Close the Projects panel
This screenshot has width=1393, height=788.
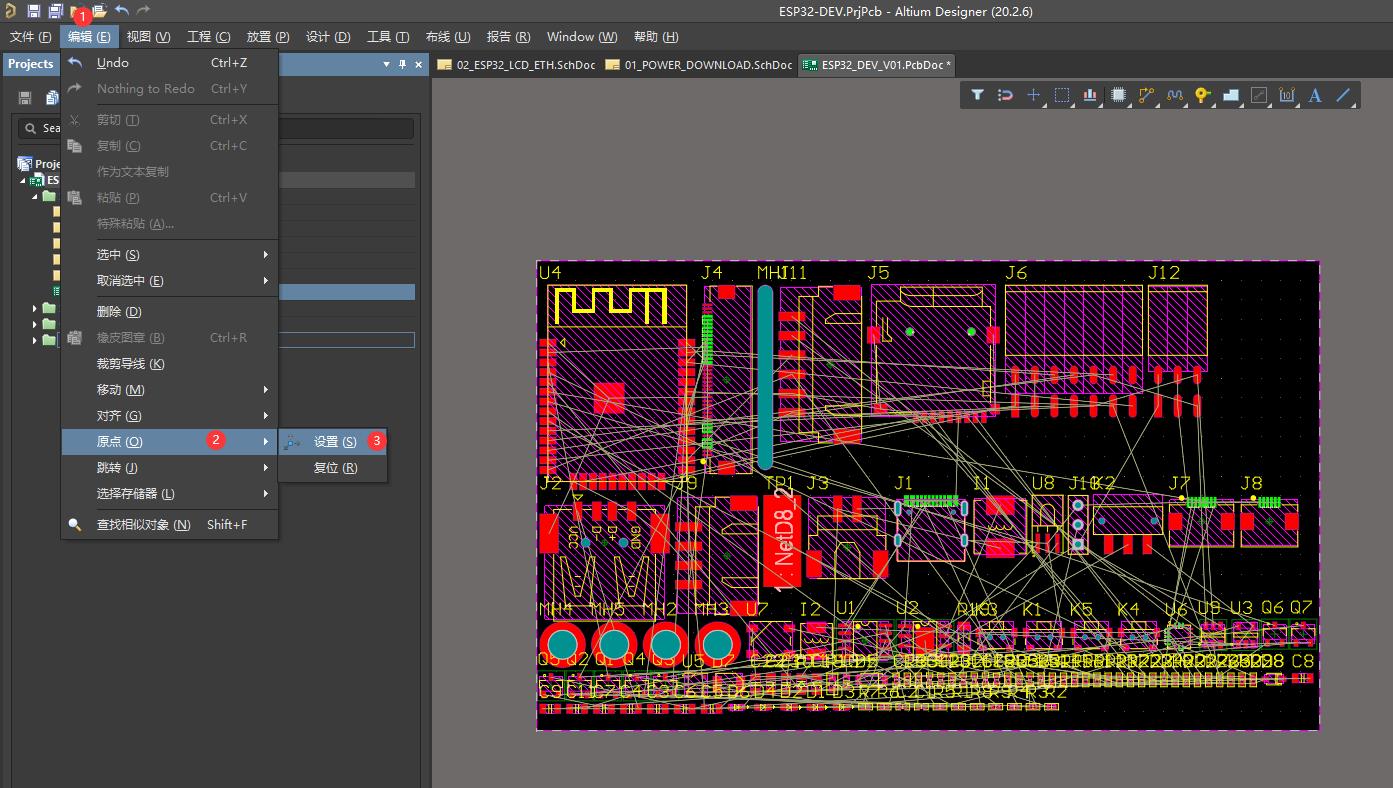419,64
